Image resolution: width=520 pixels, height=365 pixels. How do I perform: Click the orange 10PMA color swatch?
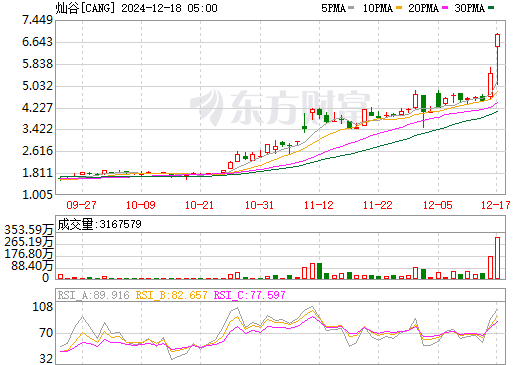(400, 8)
